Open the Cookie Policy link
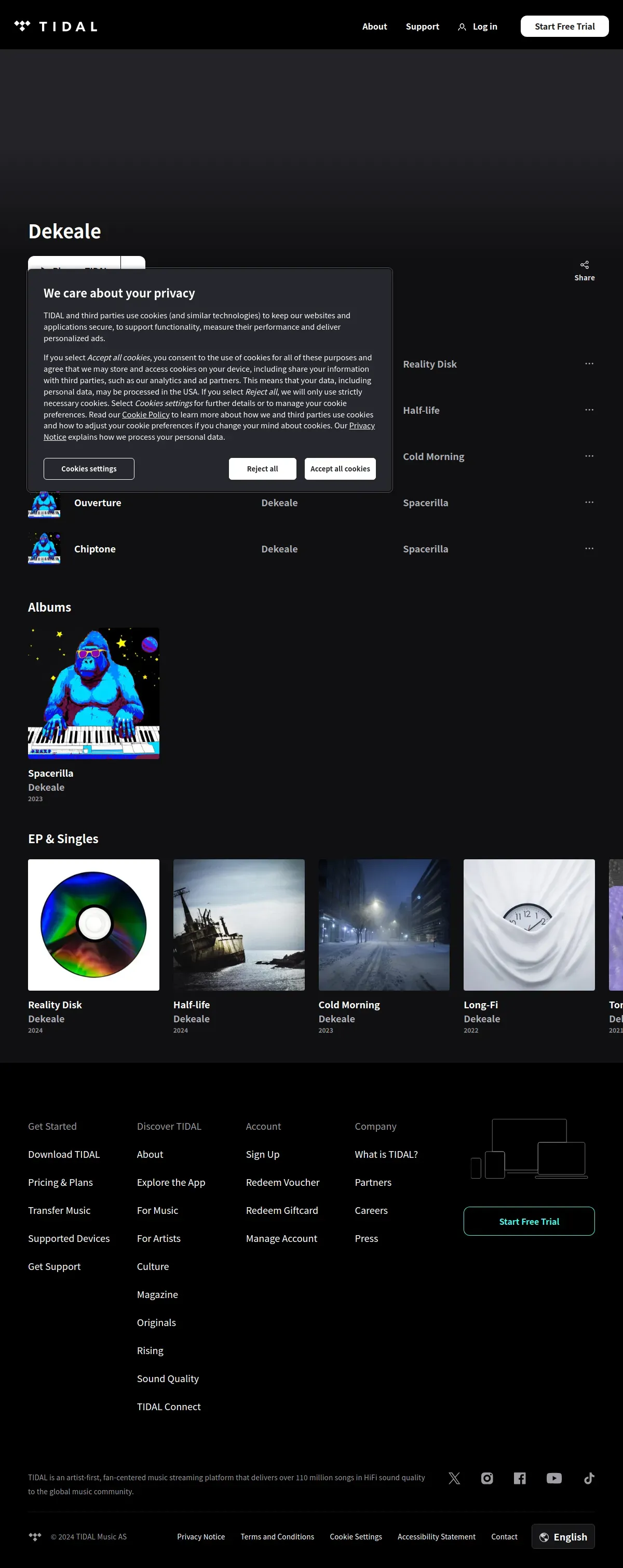The width and height of the screenshot is (623, 1568). tap(145, 414)
